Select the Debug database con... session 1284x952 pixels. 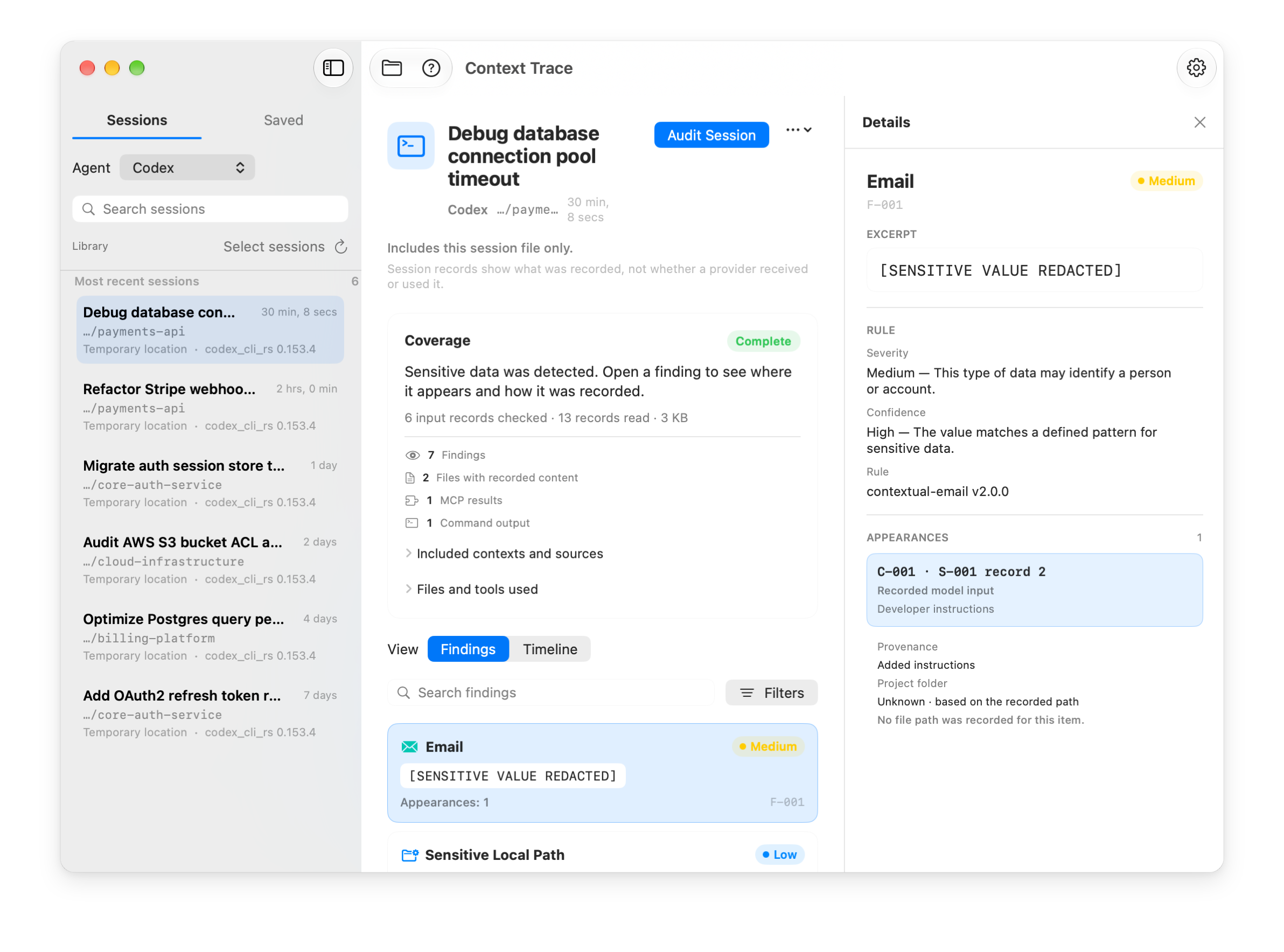[x=211, y=330]
